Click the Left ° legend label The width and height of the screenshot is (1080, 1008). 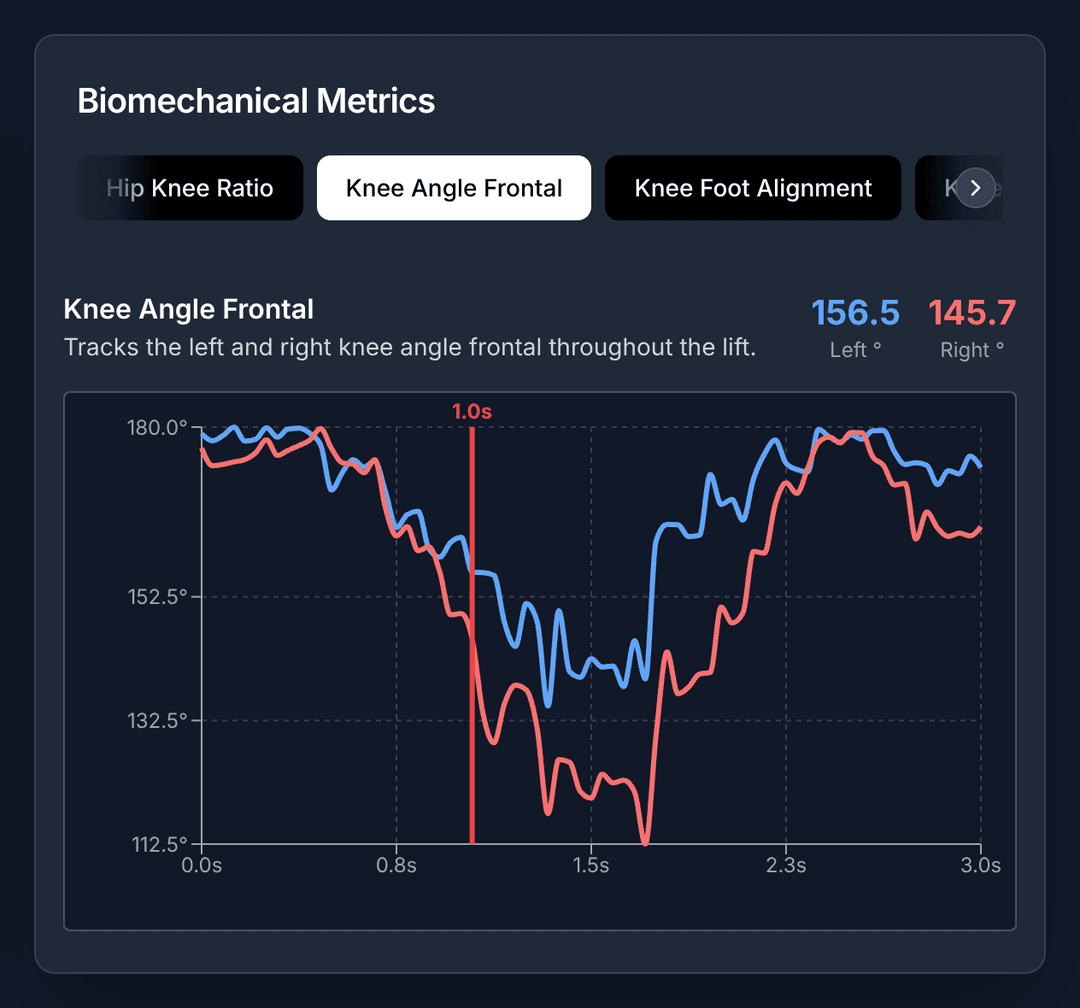[855, 350]
